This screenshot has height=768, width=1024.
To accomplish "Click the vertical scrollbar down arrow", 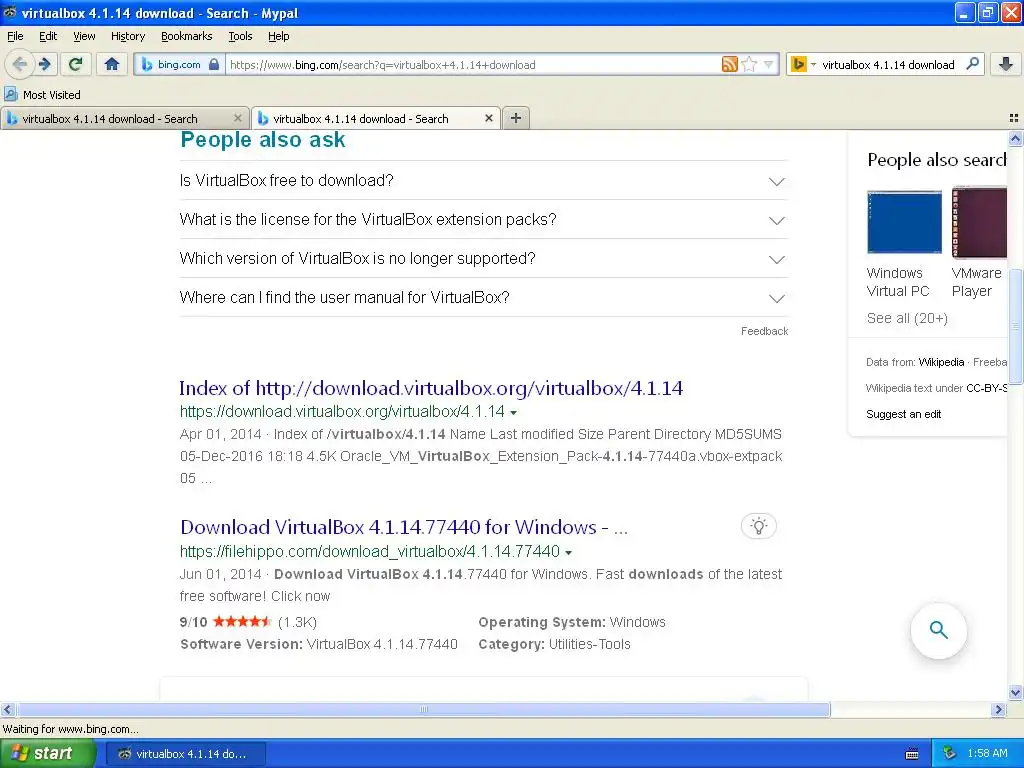I will 1015,692.
